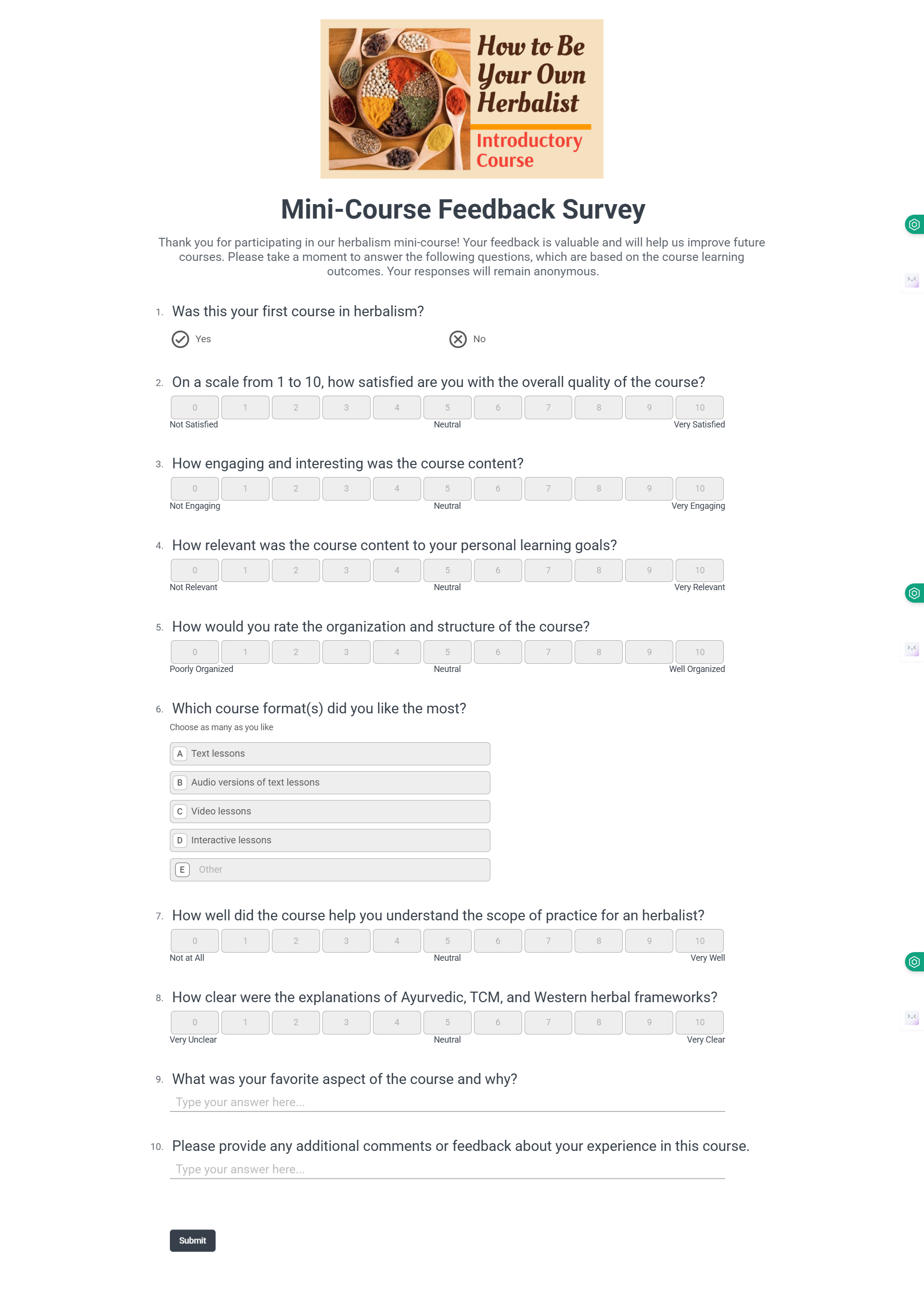The height and width of the screenshot is (1291, 924).
Task: Check Audio versions of text lessons
Action: 330,782
